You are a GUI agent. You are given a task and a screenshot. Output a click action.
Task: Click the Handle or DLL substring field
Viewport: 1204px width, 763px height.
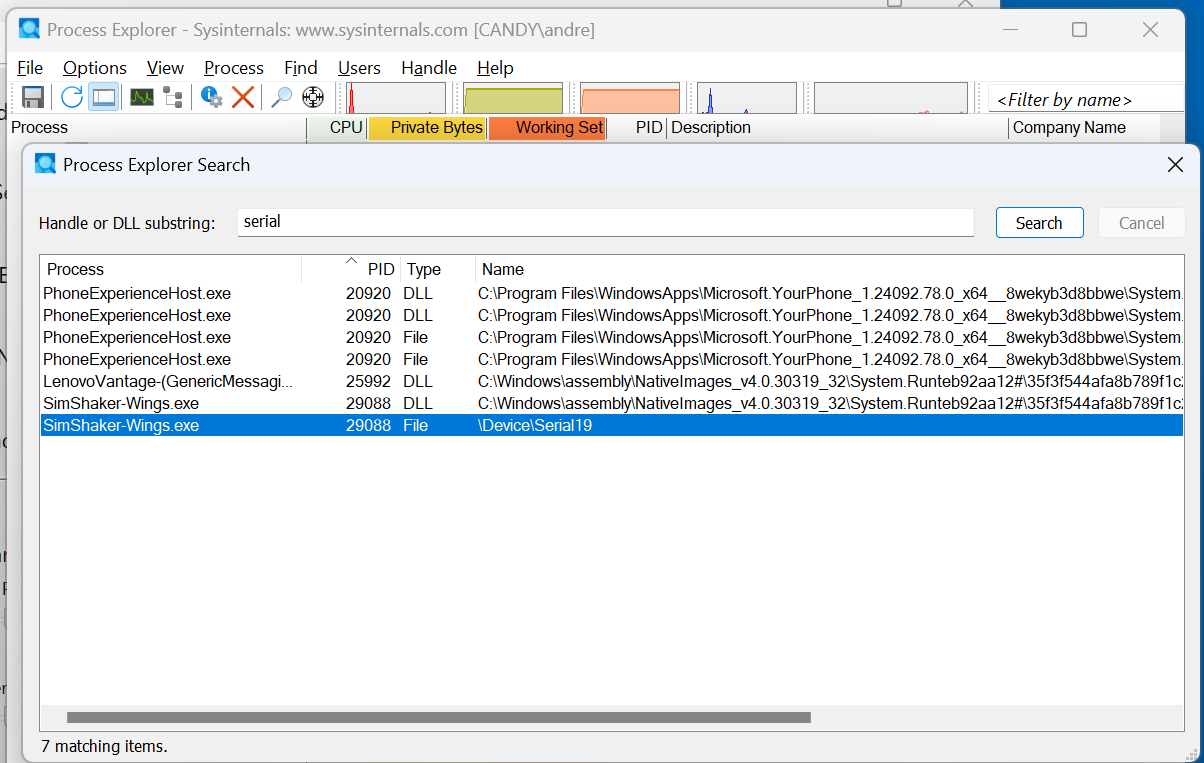[x=606, y=222]
